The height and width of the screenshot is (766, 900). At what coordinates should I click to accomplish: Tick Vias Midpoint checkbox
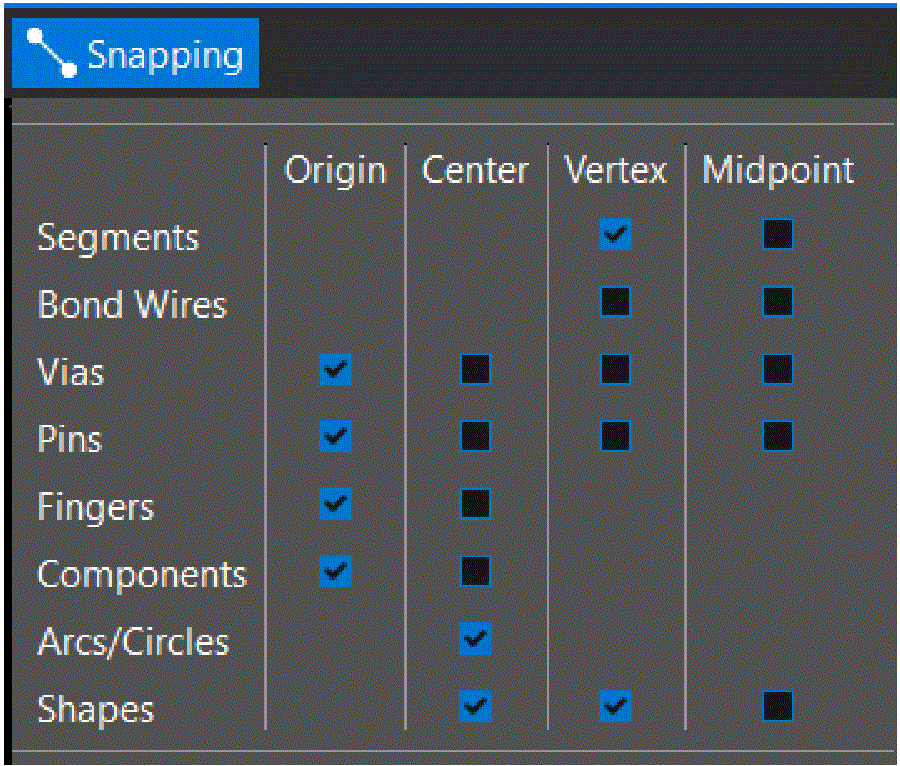pos(777,371)
